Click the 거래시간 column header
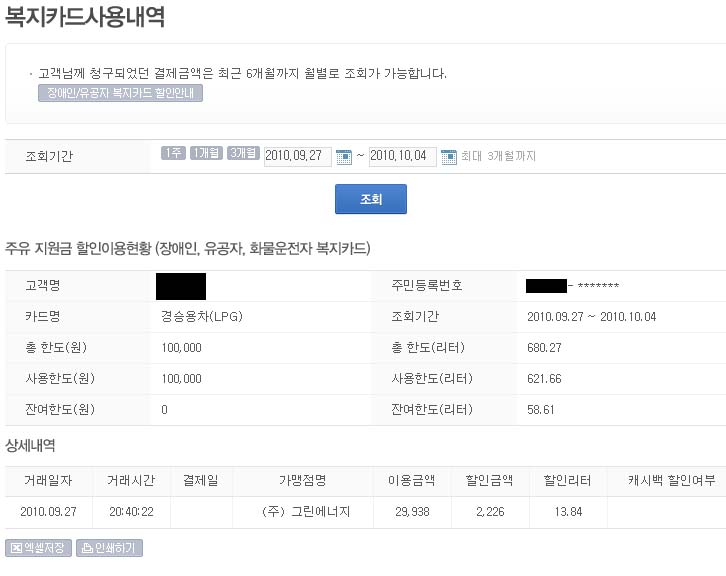The width and height of the screenshot is (726, 576). click(131, 481)
